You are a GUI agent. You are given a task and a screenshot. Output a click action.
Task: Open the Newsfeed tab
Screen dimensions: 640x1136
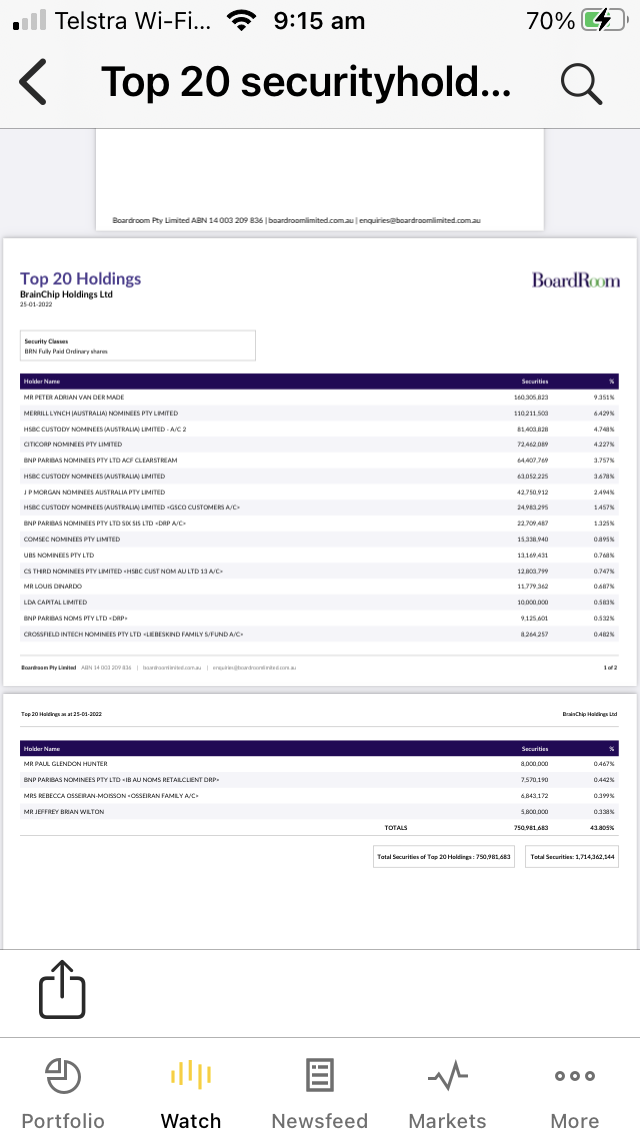(x=320, y=1093)
